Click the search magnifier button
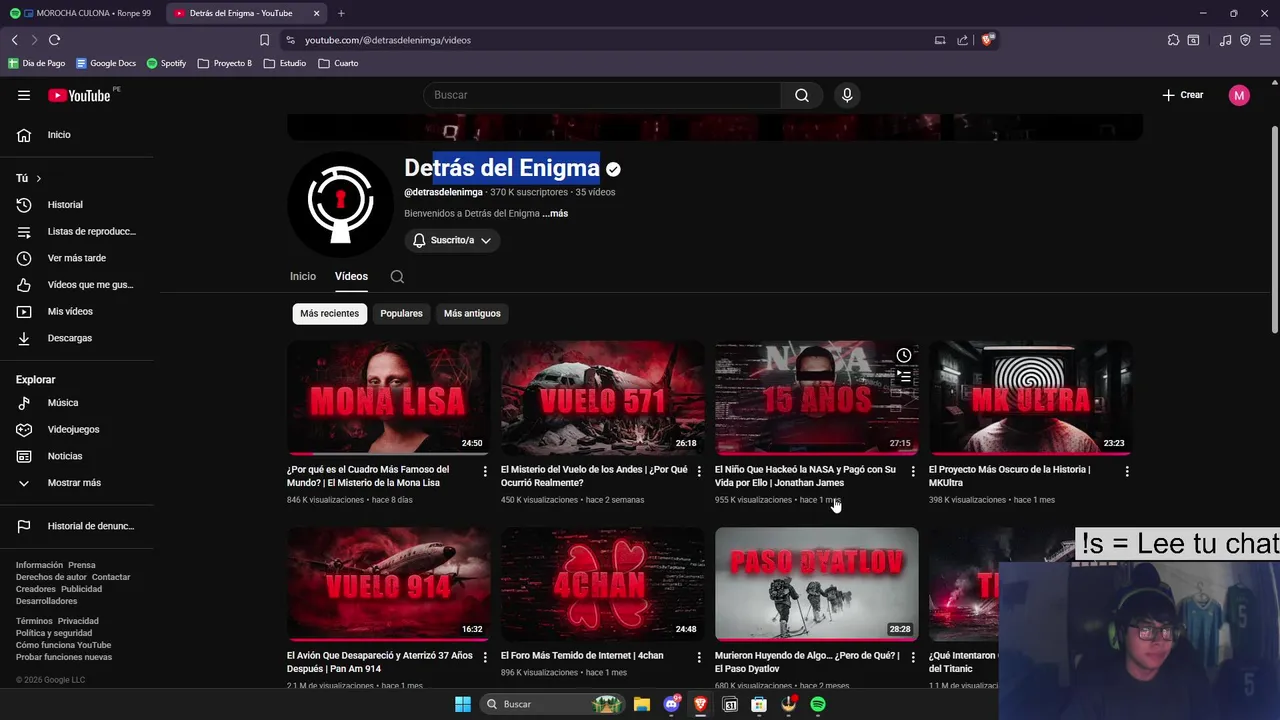1280x720 pixels. 802,95
